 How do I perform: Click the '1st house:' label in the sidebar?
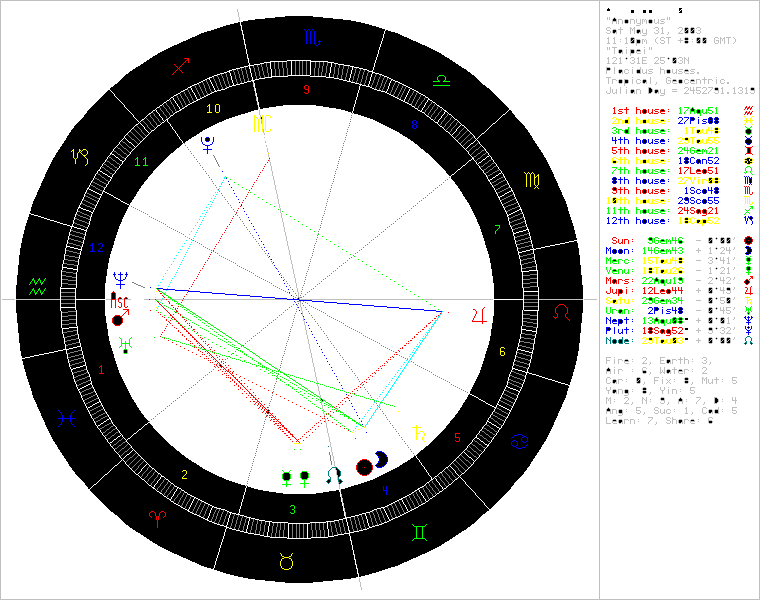coord(640,111)
